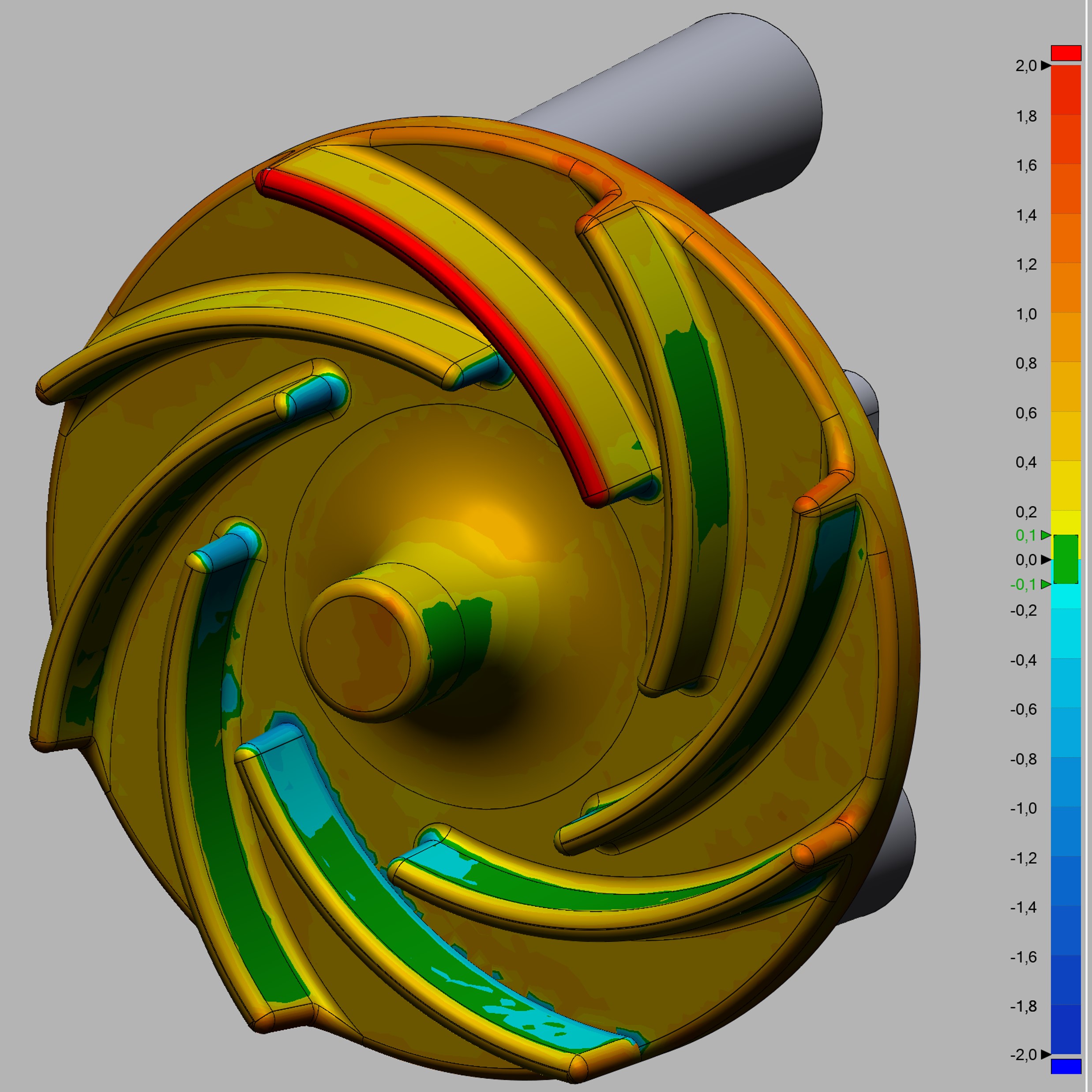Screen dimensions: 1092x1092
Task: Click the -1,0 legend value label
Action: [1023, 808]
